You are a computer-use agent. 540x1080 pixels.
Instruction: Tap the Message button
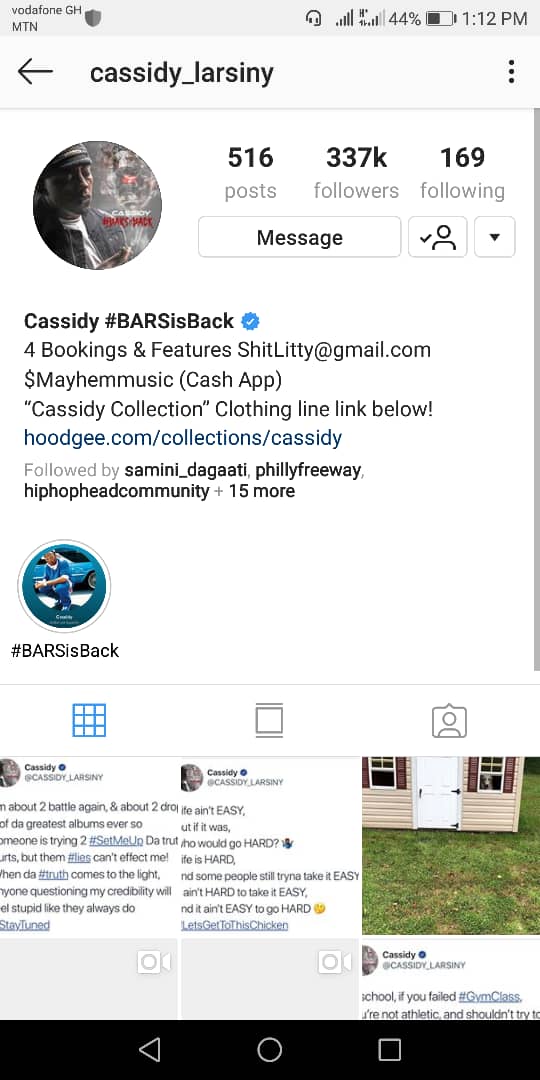click(x=300, y=237)
